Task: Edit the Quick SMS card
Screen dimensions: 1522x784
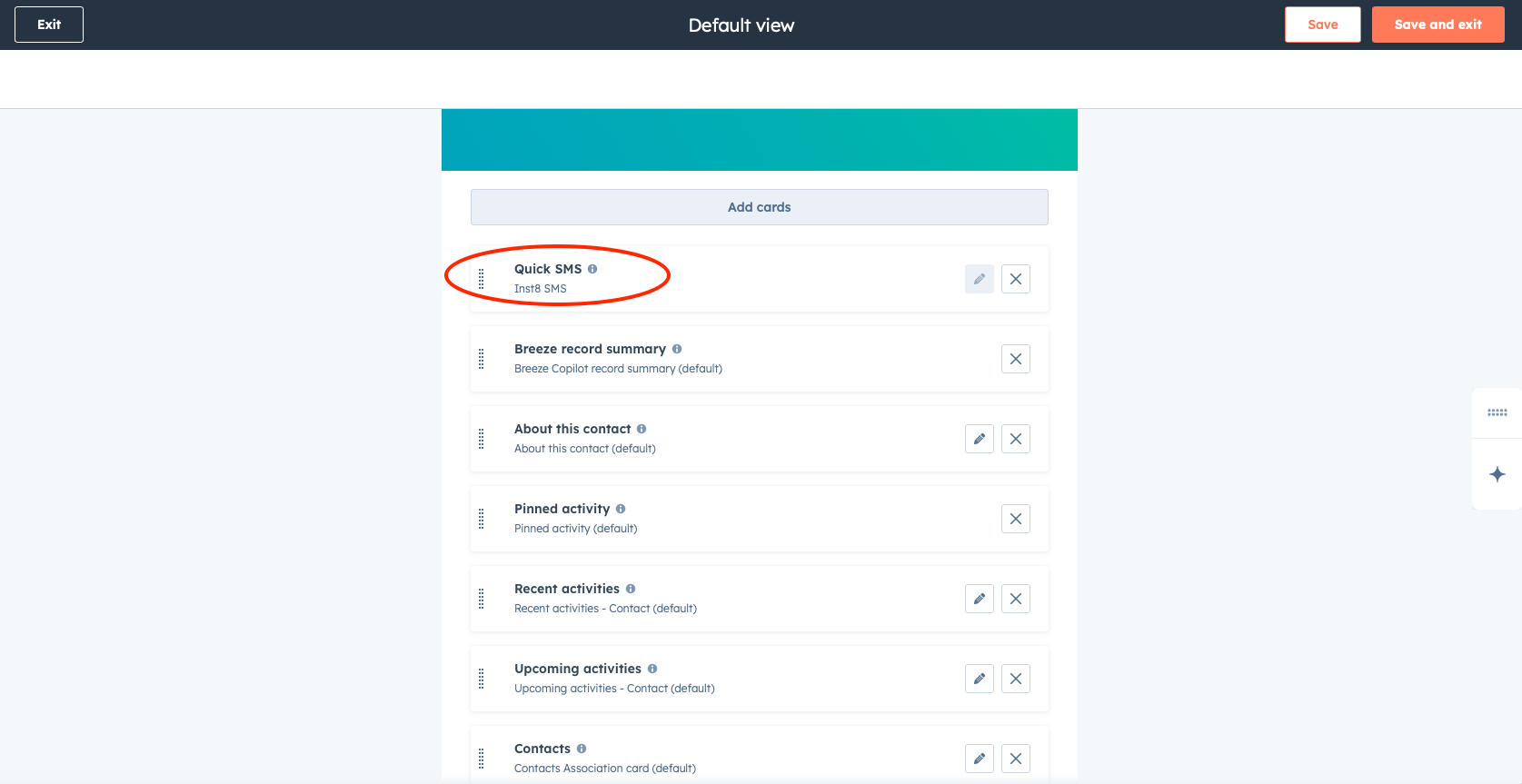Action: [x=979, y=279]
